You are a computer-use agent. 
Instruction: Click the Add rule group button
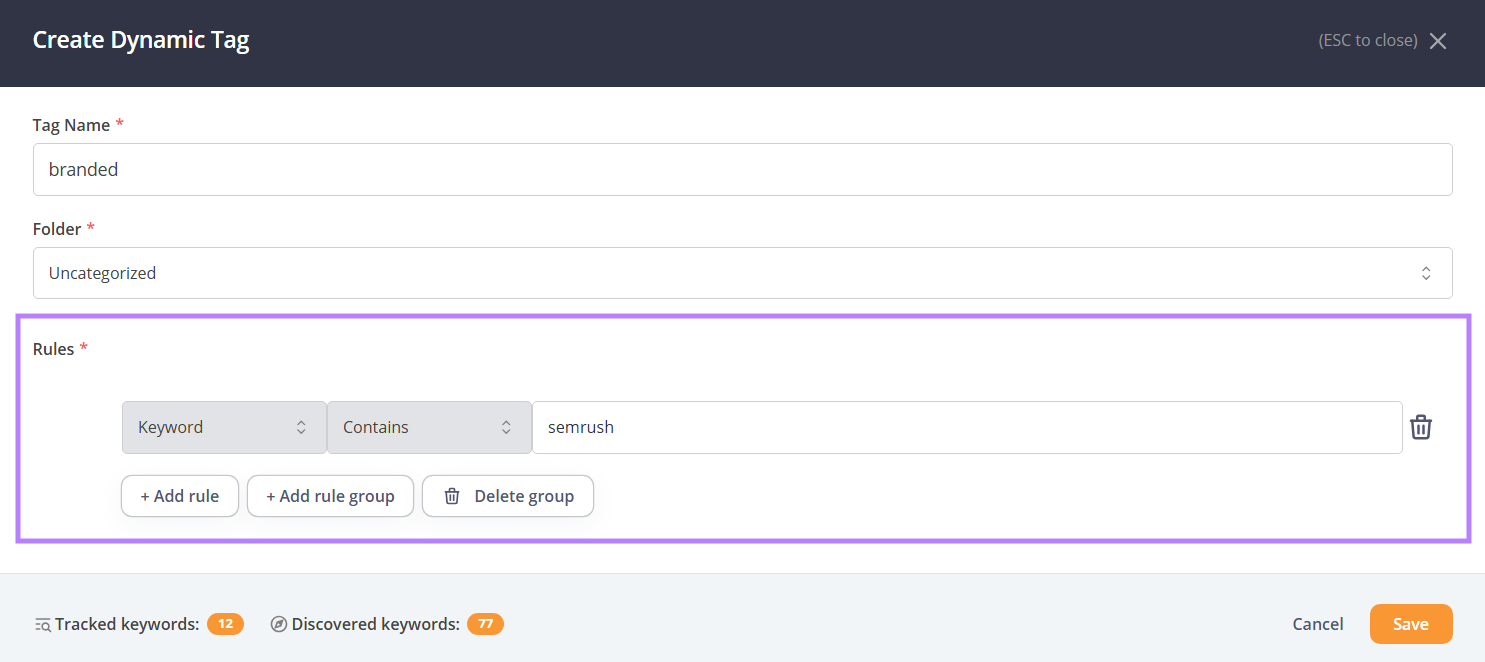(x=330, y=495)
